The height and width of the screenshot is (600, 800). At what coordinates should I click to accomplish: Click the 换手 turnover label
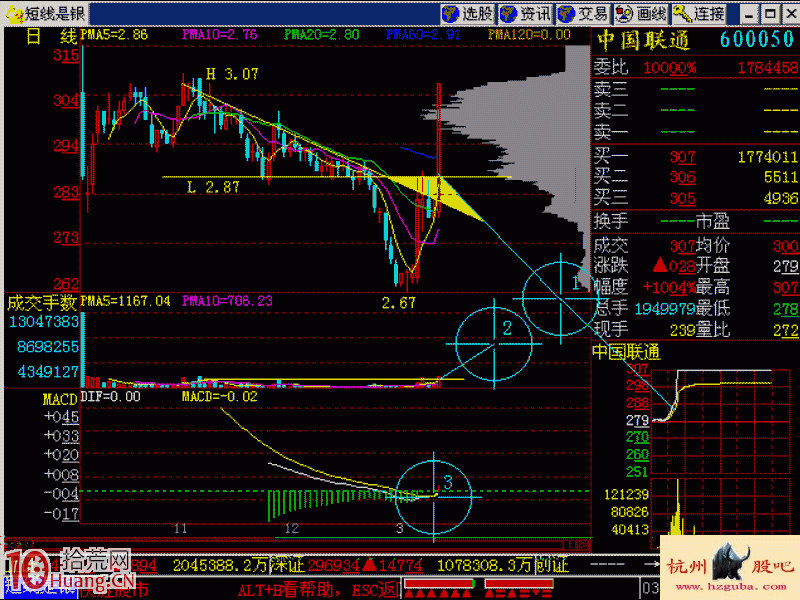[611, 221]
